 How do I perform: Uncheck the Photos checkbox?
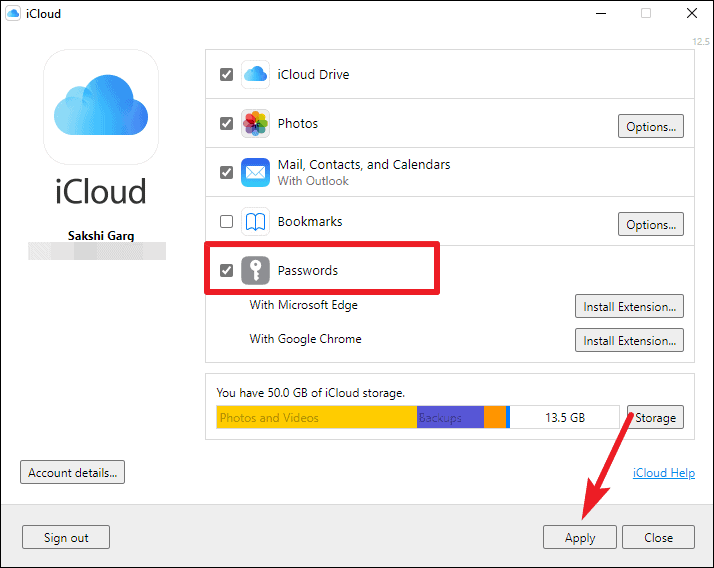(226, 123)
